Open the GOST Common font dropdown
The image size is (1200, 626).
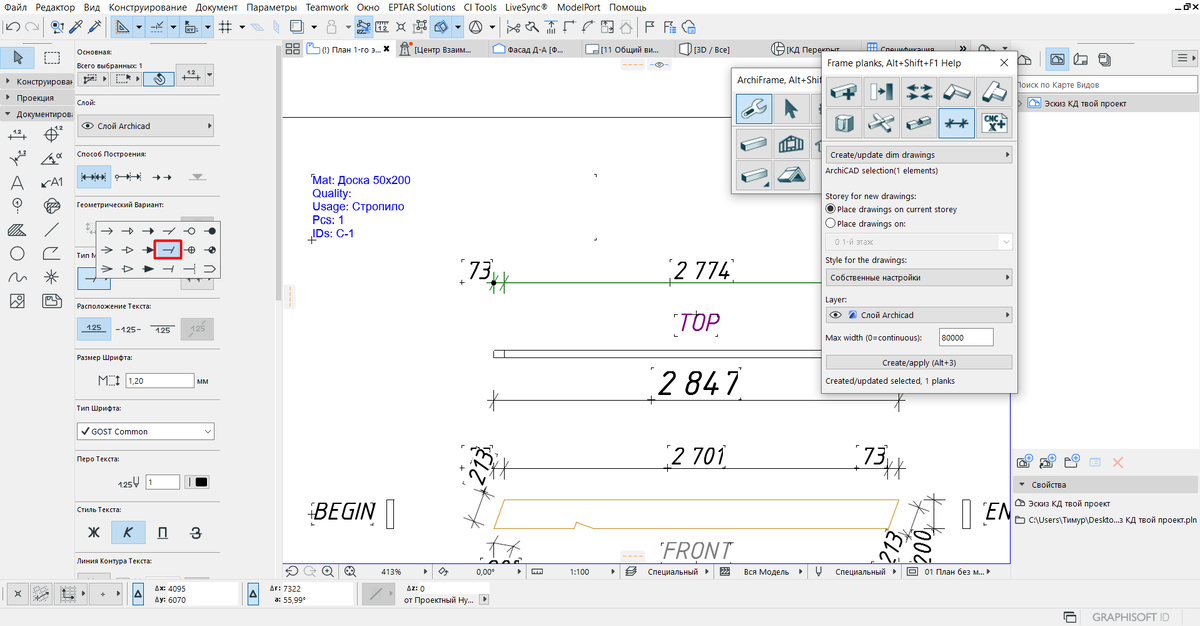[146, 431]
